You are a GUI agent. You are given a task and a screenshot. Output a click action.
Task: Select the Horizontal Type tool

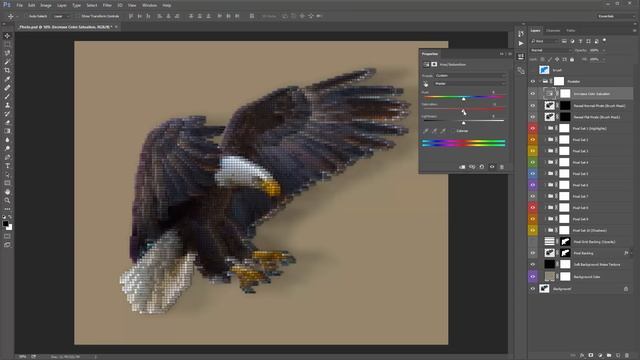[7, 166]
